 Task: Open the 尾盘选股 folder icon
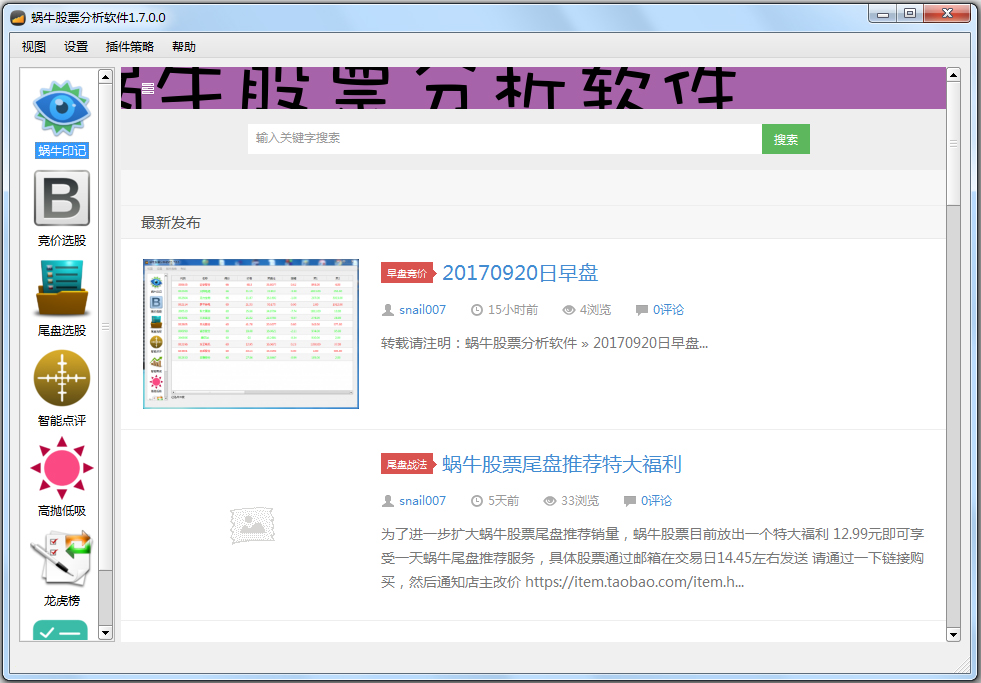[x=61, y=288]
